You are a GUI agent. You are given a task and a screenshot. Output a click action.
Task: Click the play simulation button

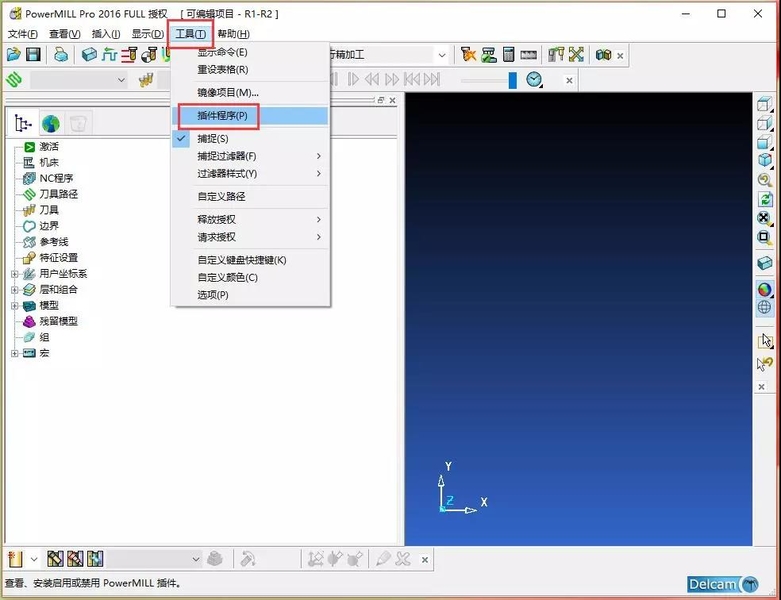(353, 79)
